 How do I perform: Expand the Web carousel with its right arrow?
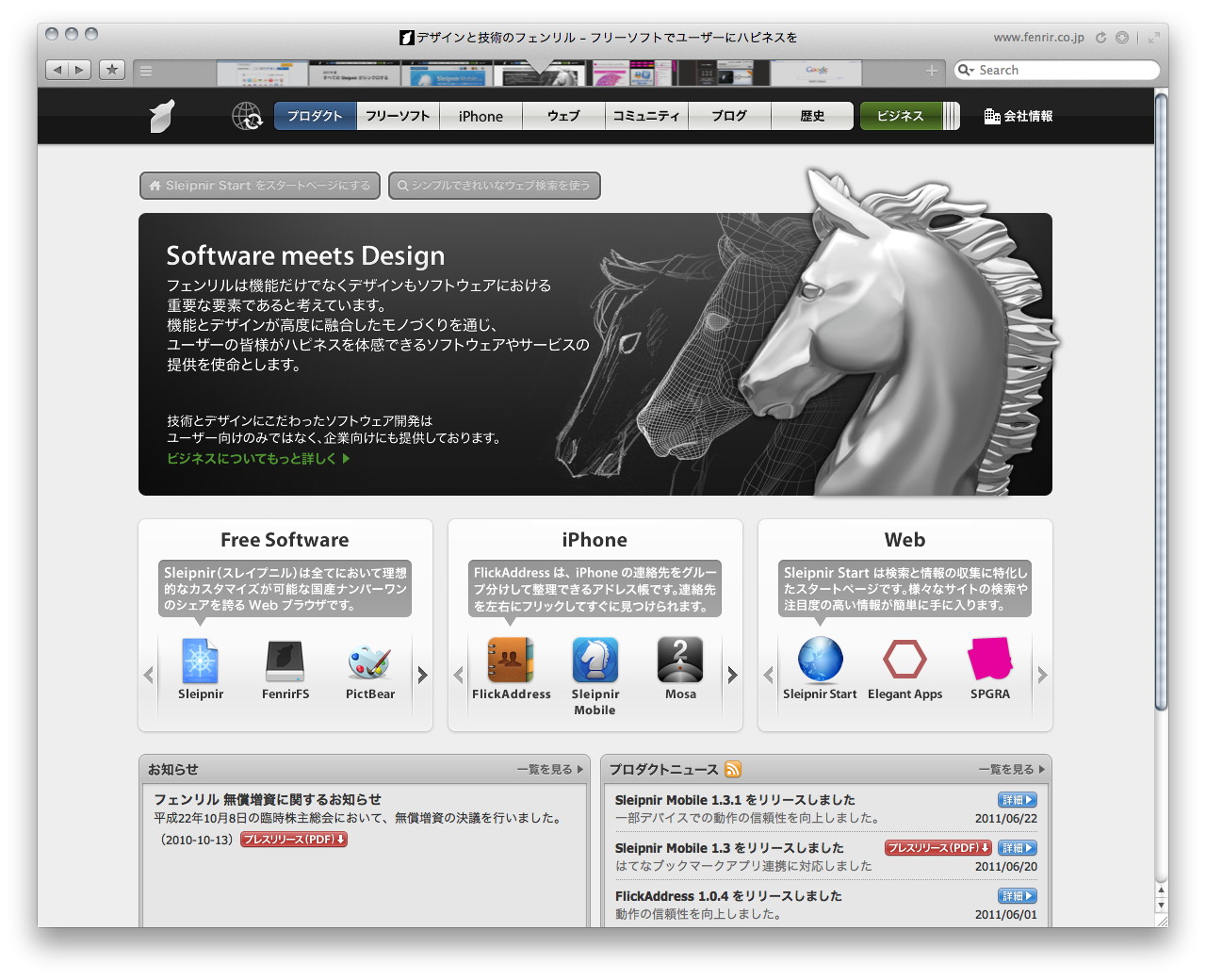point(1042,675)
